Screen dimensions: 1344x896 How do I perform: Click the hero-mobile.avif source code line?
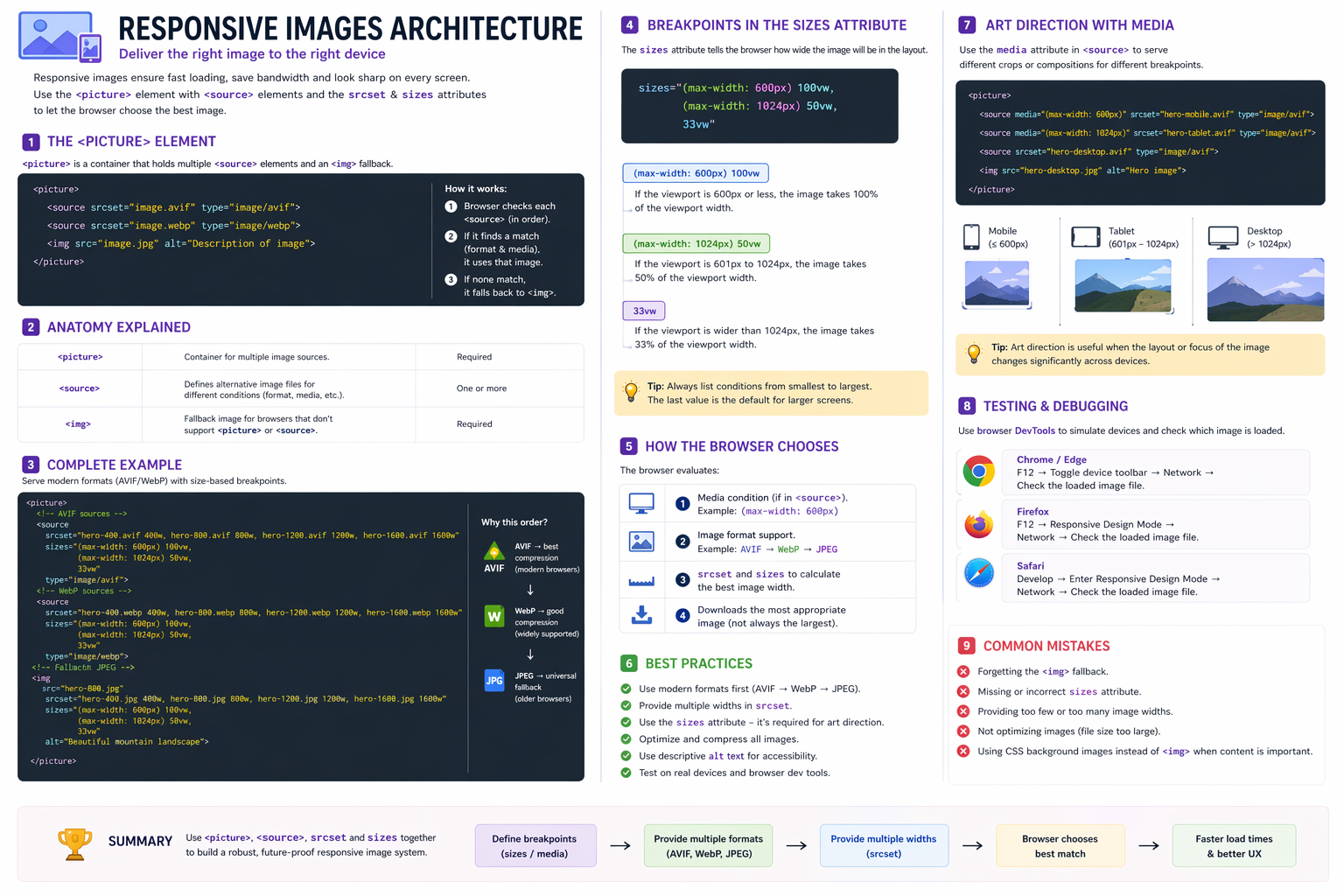pos(1146,115)
